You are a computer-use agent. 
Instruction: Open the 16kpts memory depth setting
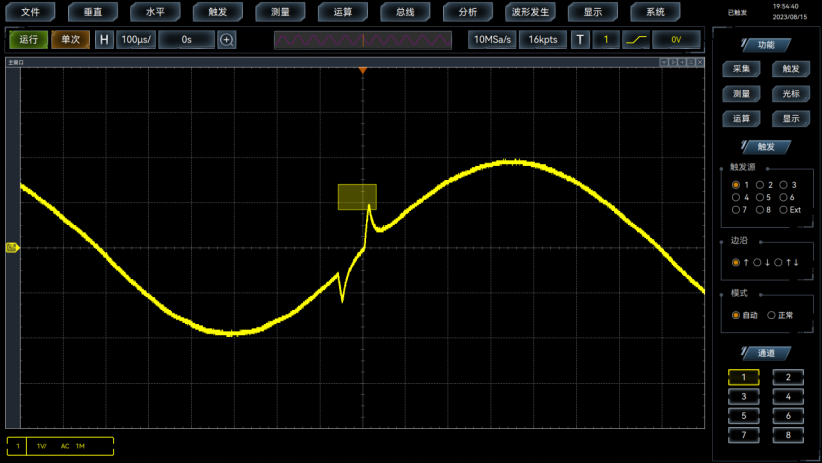[543, 40]
